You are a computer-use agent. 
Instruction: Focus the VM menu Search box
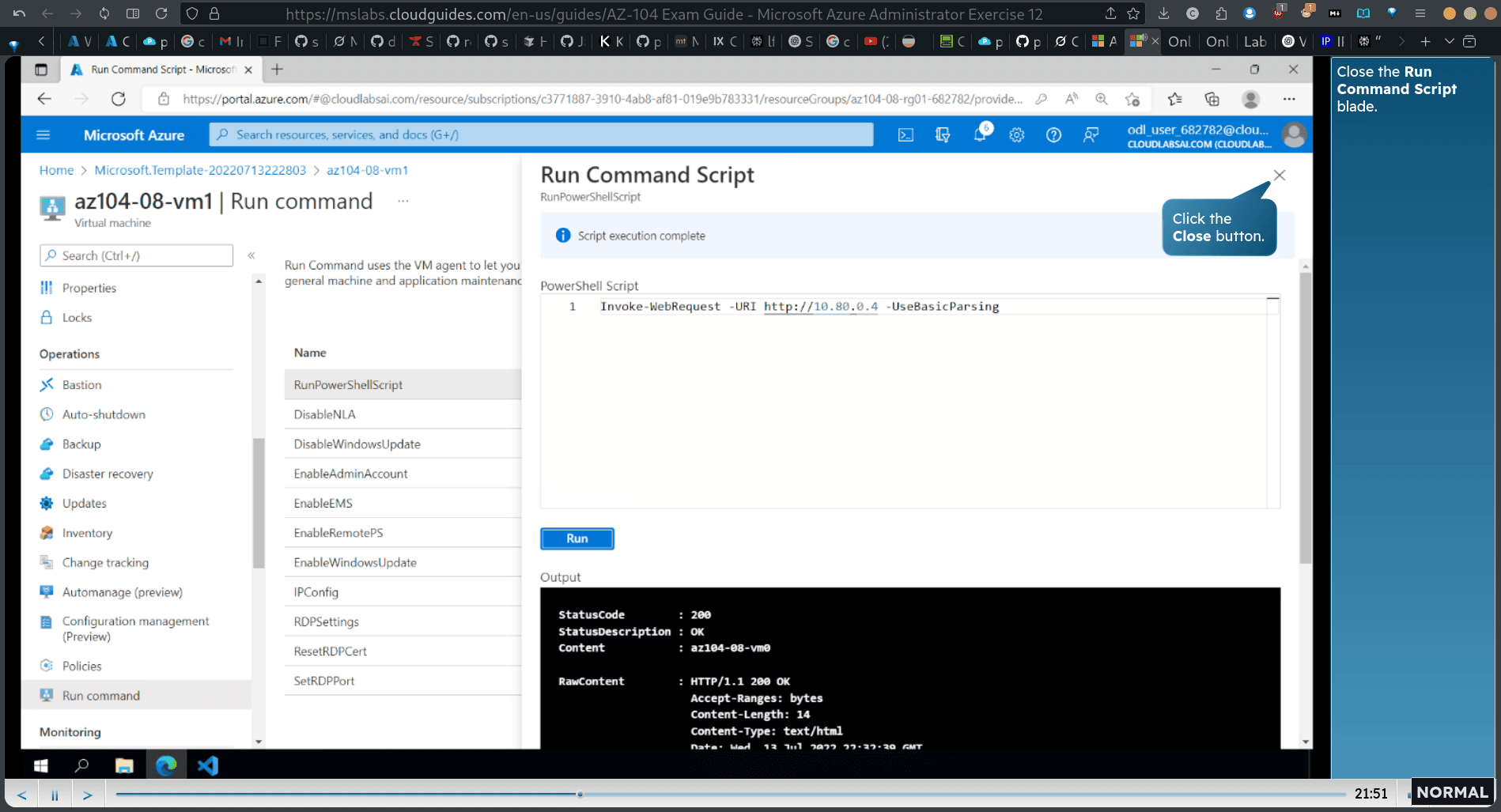[136, 255]
